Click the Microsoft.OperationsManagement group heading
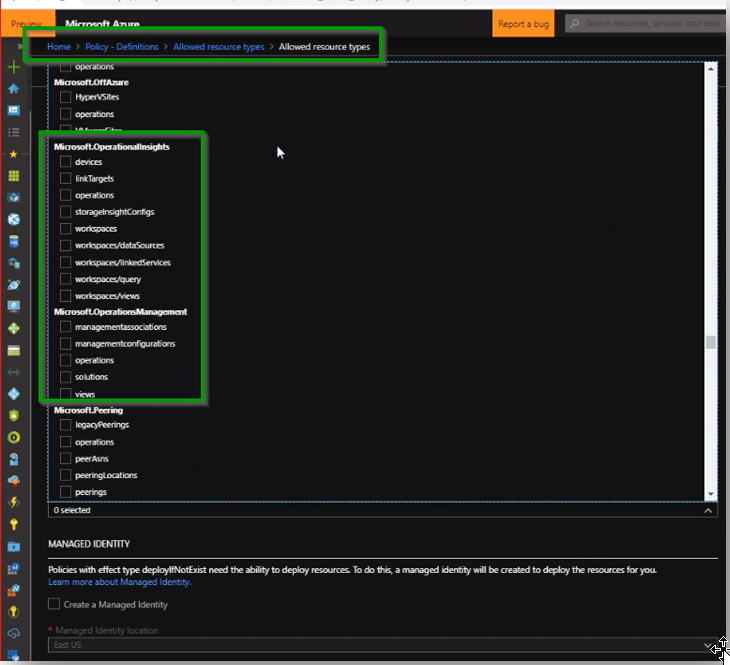Screen dimensions: 730x665 pyautogui.click(x=121, y=312)
